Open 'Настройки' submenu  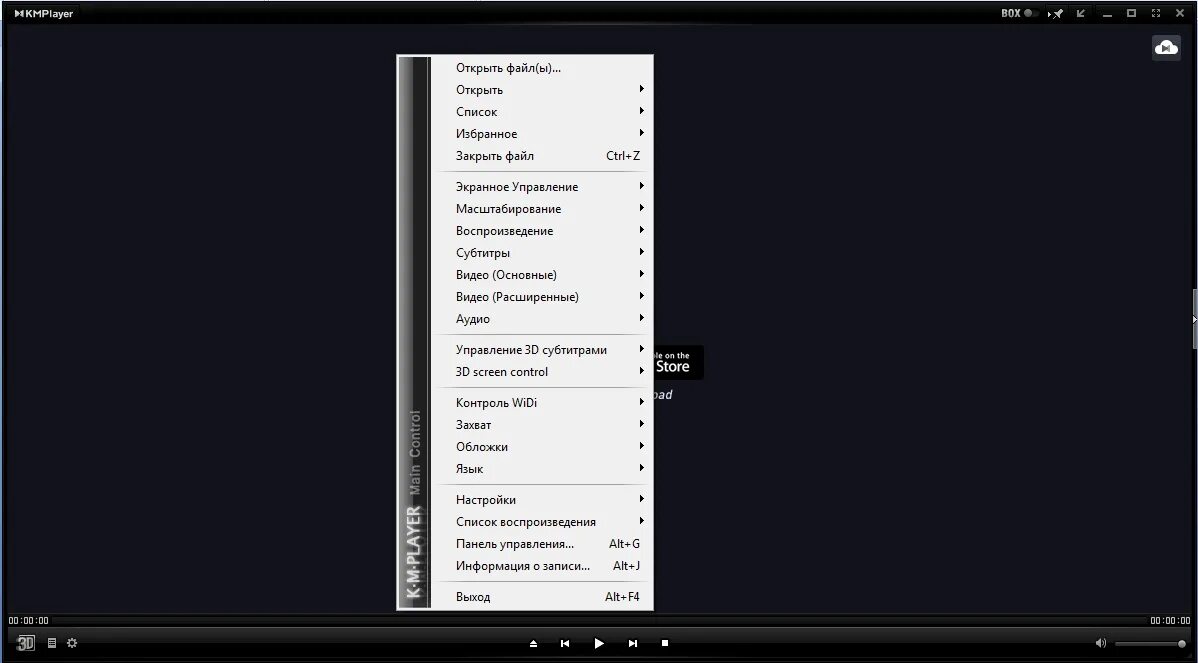click(542, 500)
